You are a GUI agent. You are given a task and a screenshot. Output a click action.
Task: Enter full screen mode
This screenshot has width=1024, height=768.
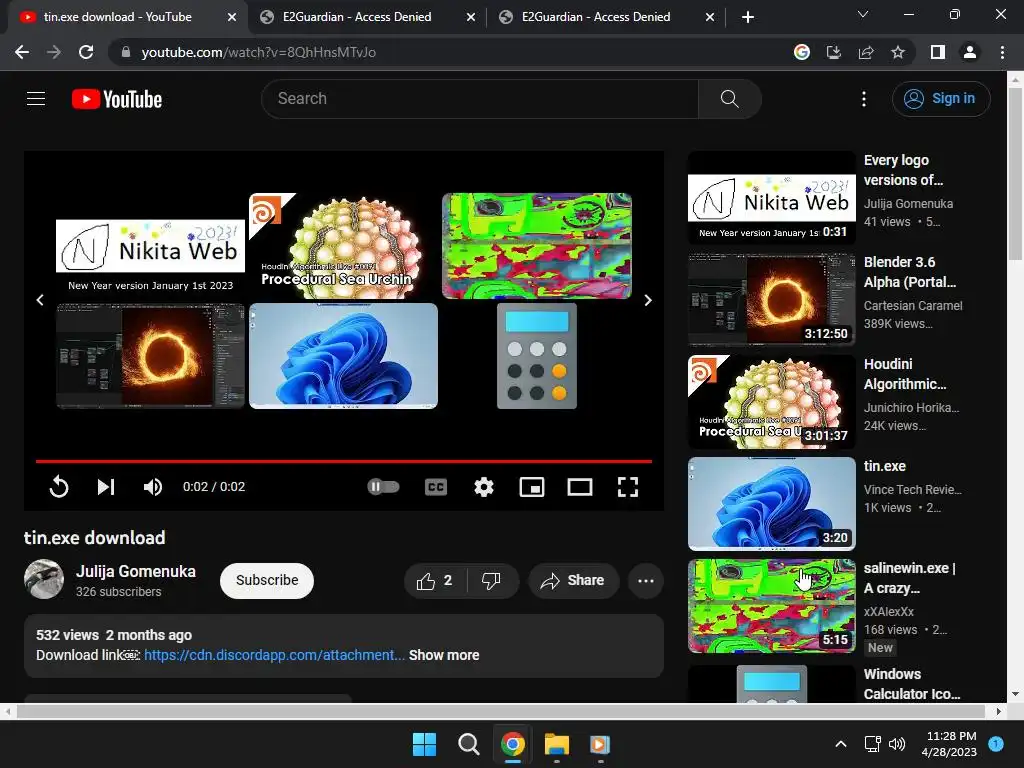628,487
